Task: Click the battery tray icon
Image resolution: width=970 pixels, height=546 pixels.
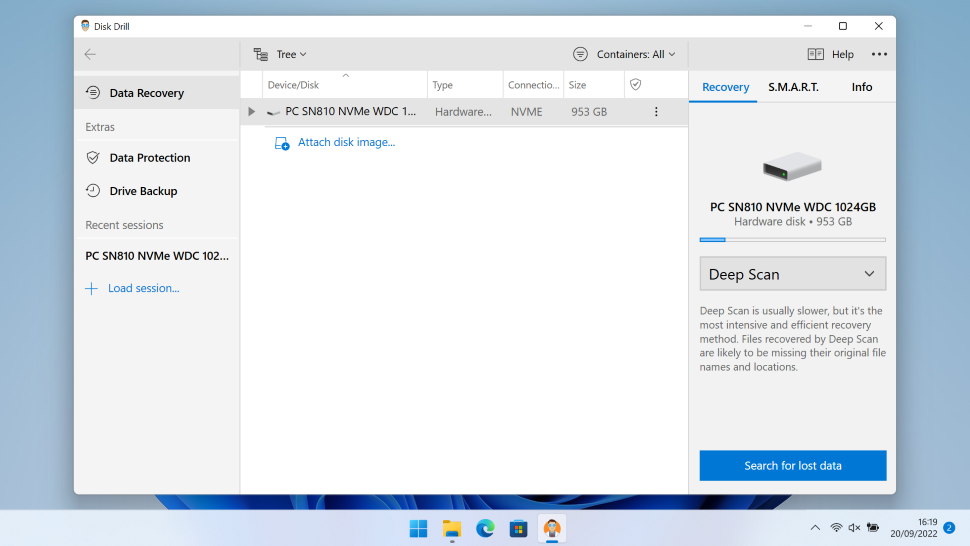Action: pos(873,527)
